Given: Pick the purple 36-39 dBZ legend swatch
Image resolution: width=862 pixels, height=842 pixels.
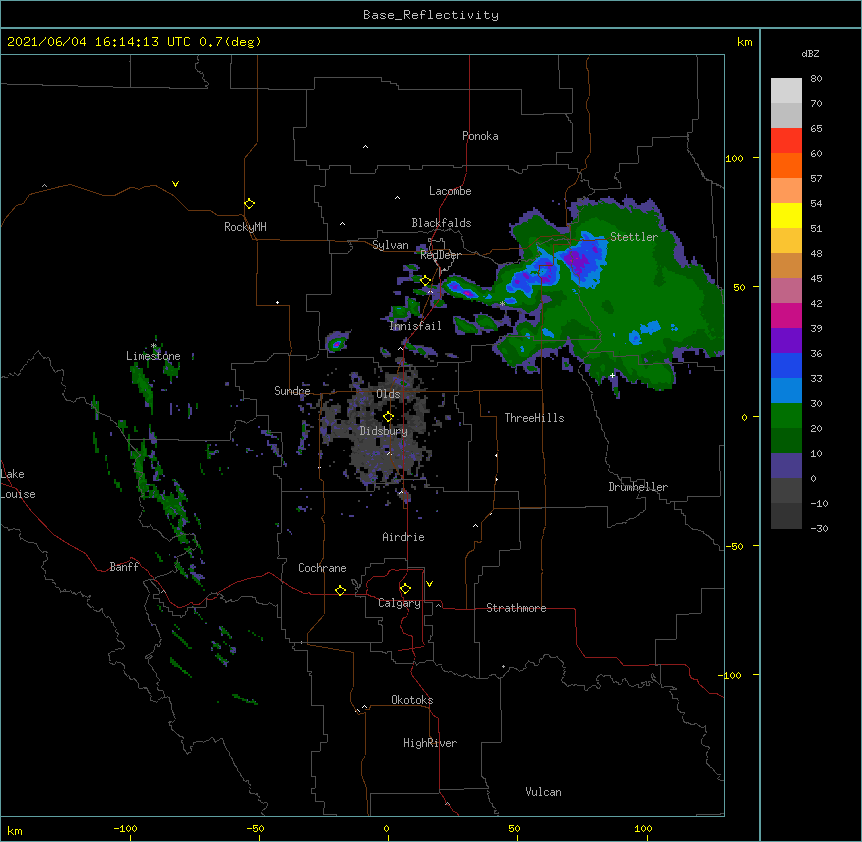Looking at the screenshot, I should pos(786,341).
